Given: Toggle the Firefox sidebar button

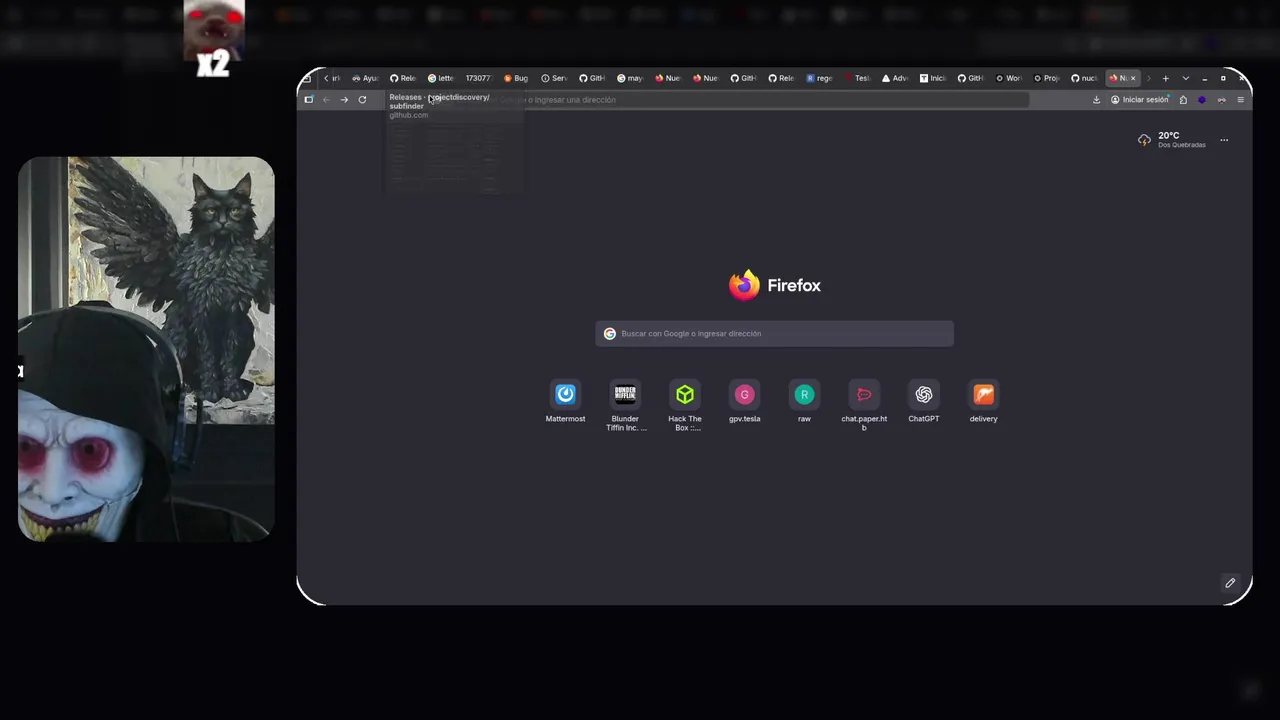Looking at the screenshot, I should 309,100.
